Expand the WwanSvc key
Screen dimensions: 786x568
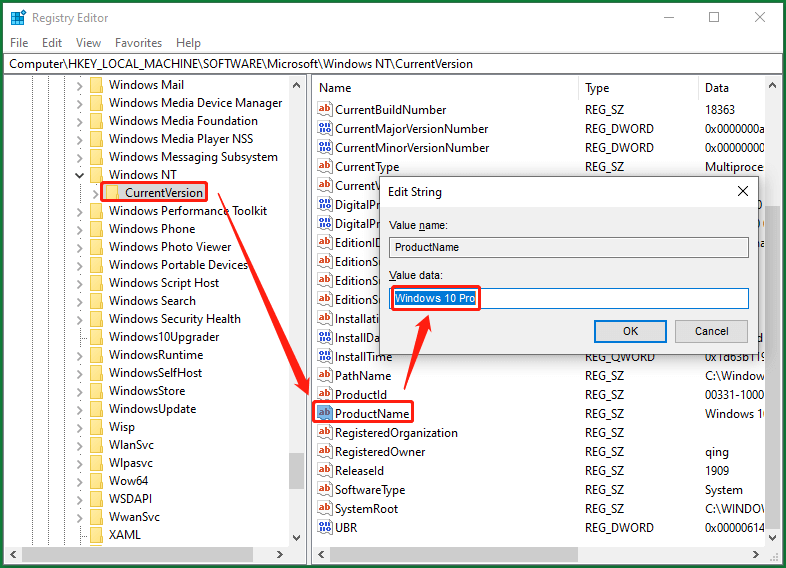[79, 517]
